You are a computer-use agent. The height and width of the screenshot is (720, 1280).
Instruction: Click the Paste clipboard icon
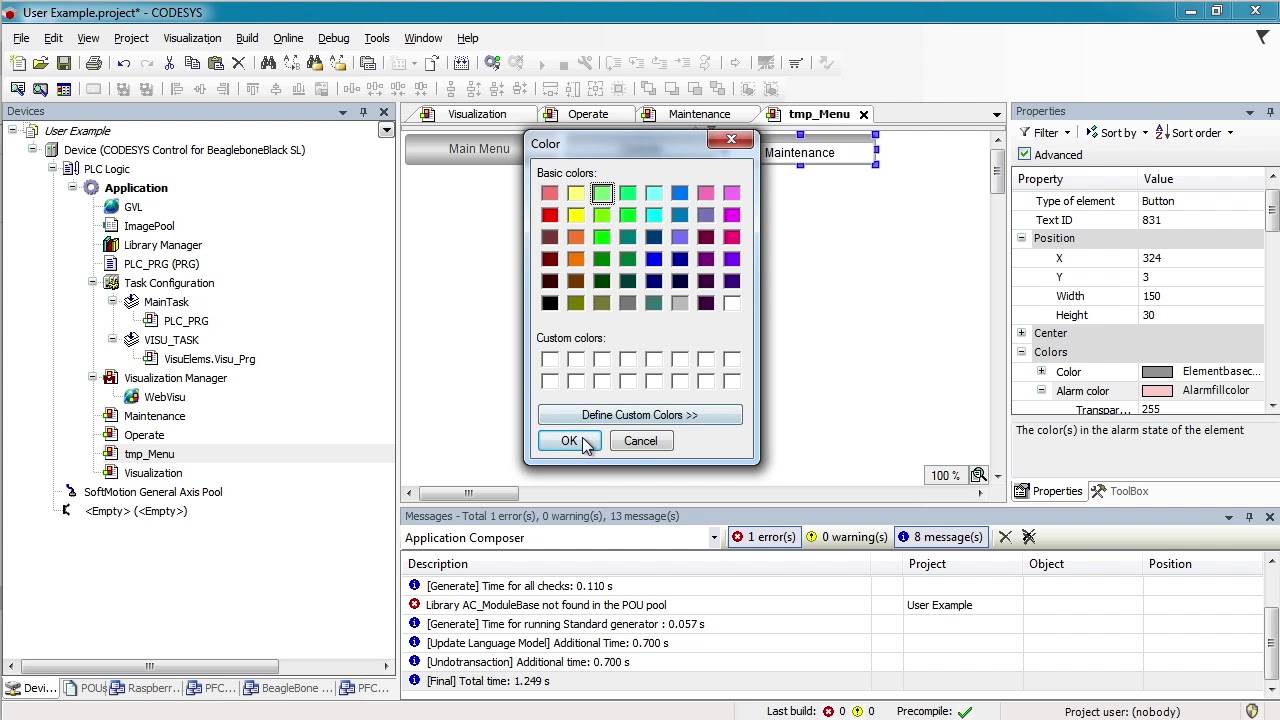pos(215,63)
